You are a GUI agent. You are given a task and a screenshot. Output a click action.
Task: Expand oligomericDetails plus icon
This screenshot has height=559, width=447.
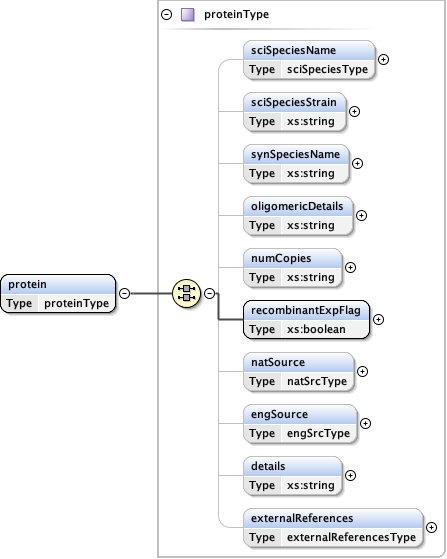click(x=361, y=216)
